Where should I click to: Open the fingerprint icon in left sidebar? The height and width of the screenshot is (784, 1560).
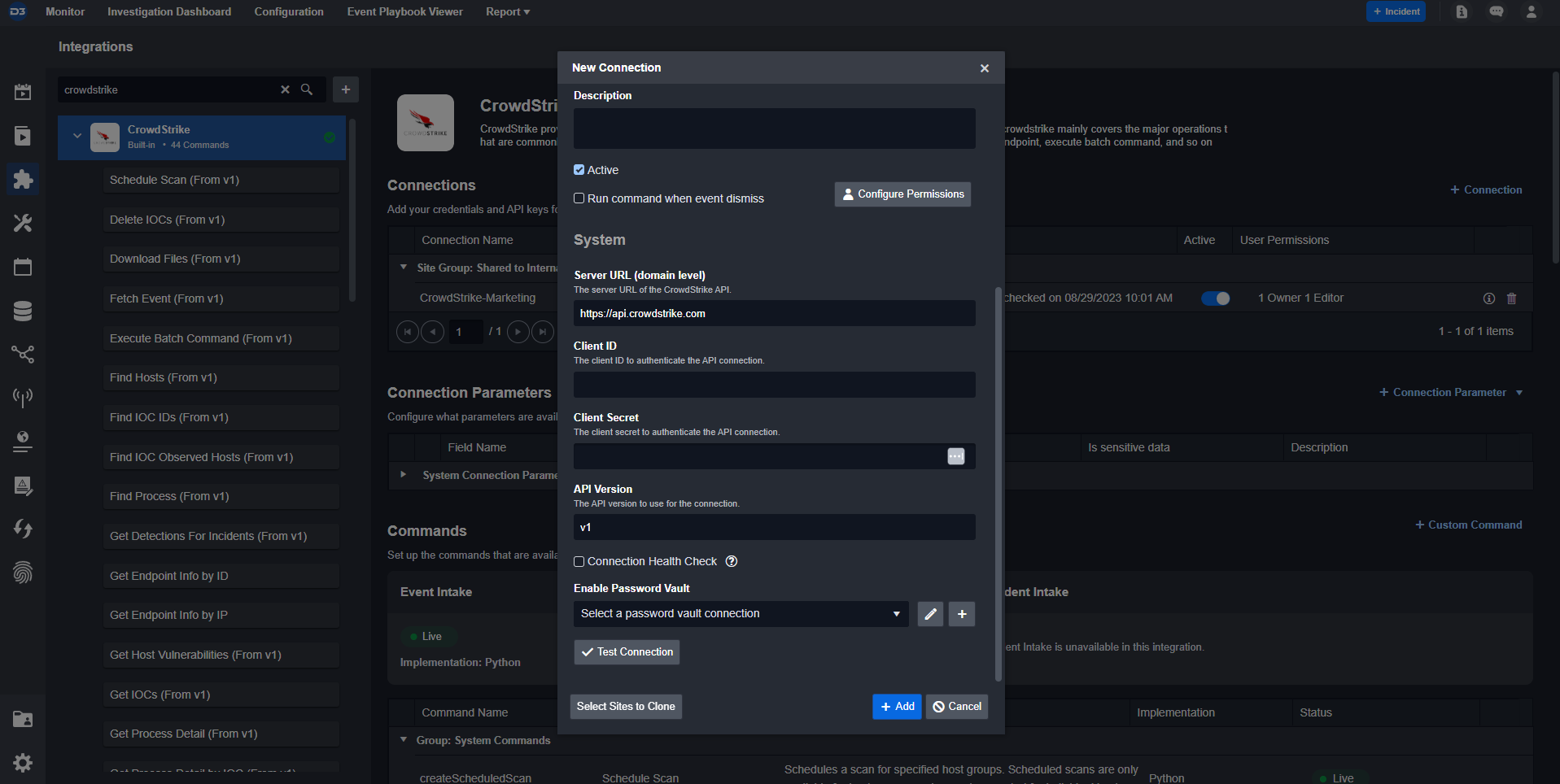pos(23,573)
